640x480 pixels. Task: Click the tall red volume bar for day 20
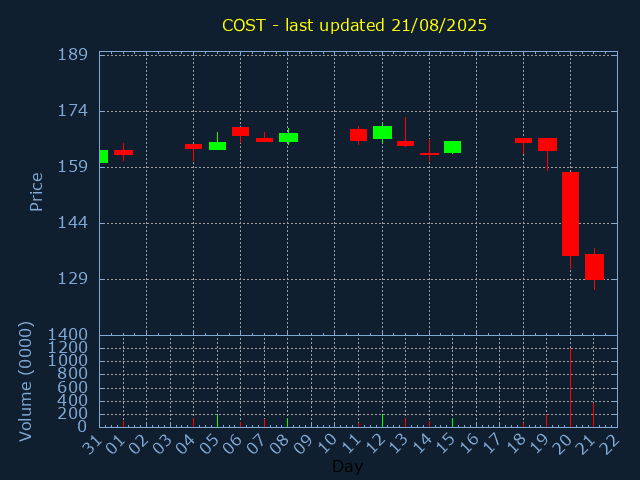coord(570,387)
